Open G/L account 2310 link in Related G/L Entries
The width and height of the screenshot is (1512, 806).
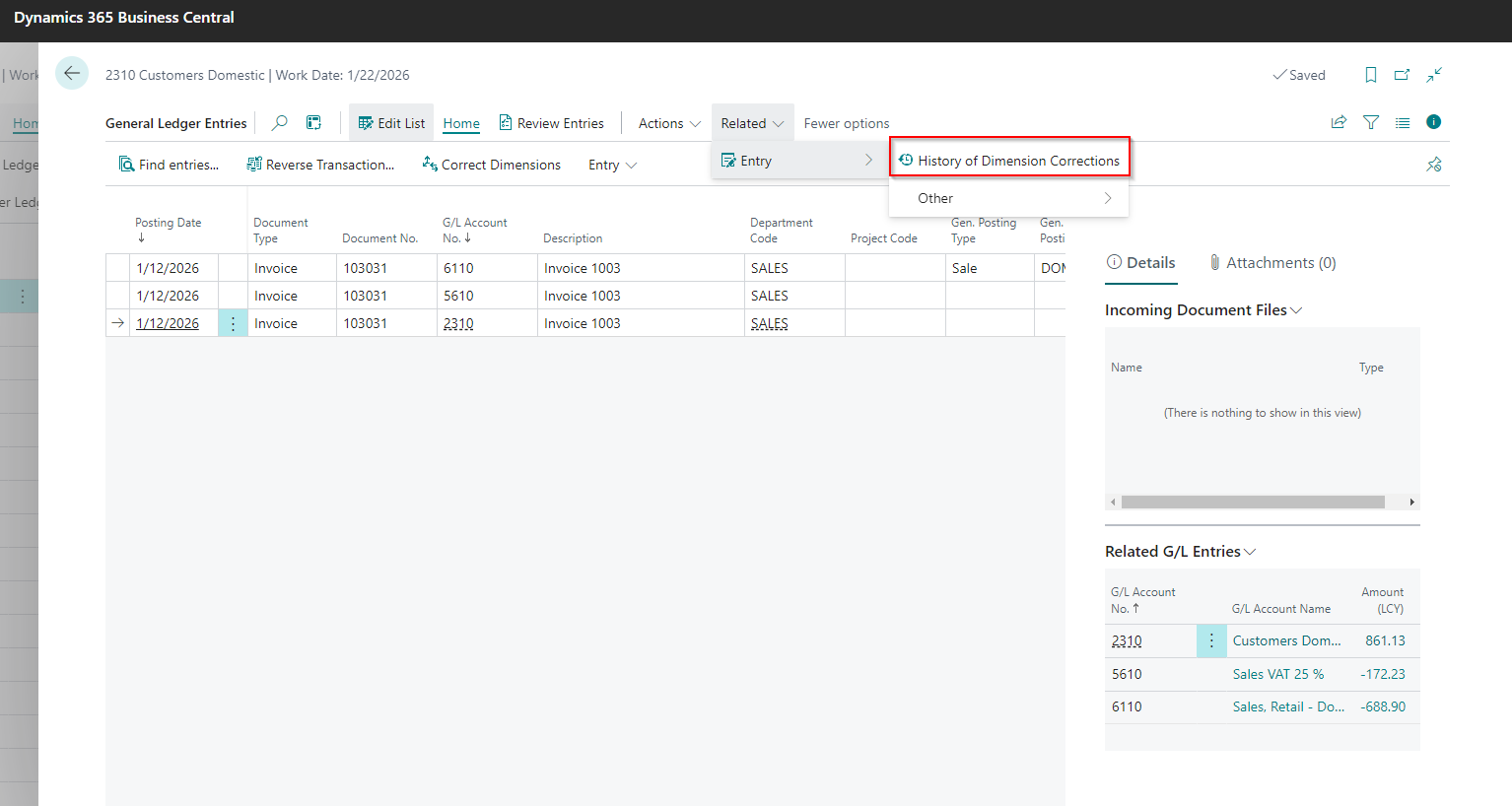(1127, 639)
